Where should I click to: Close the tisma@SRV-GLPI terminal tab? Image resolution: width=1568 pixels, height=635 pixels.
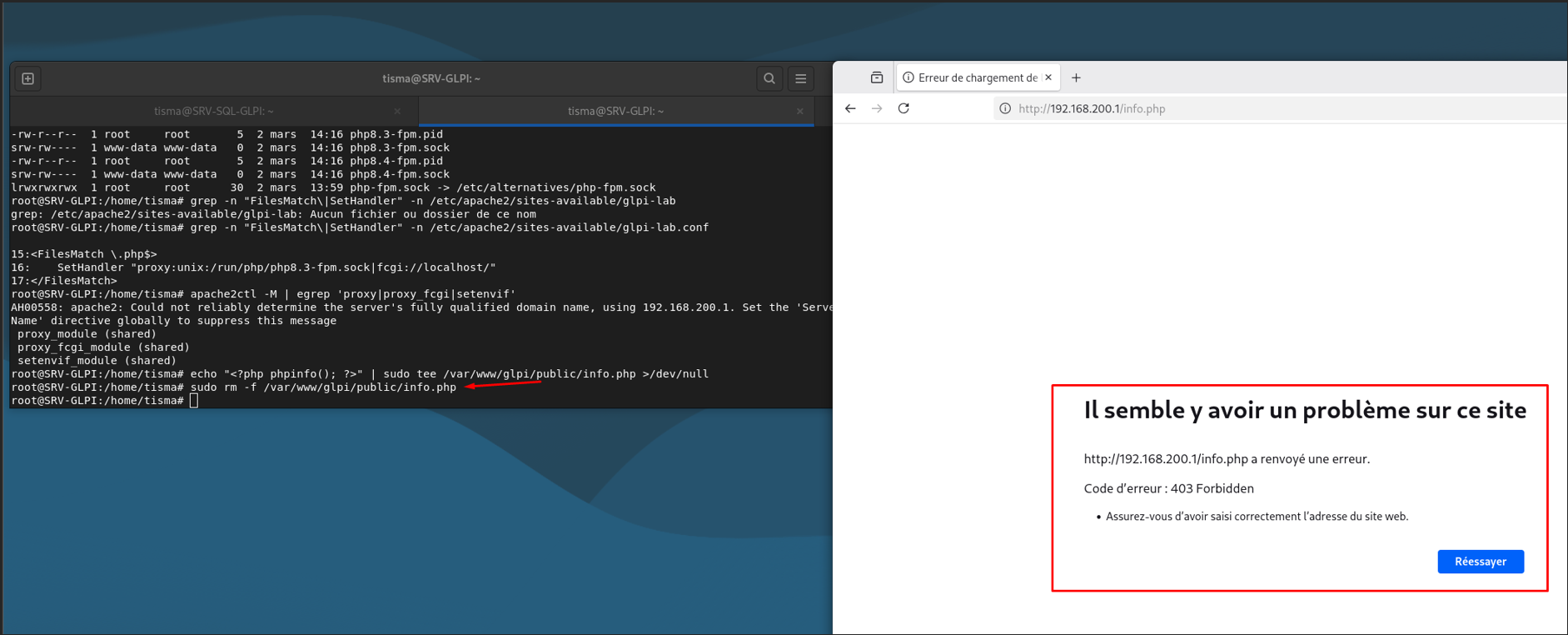[800, 111]
